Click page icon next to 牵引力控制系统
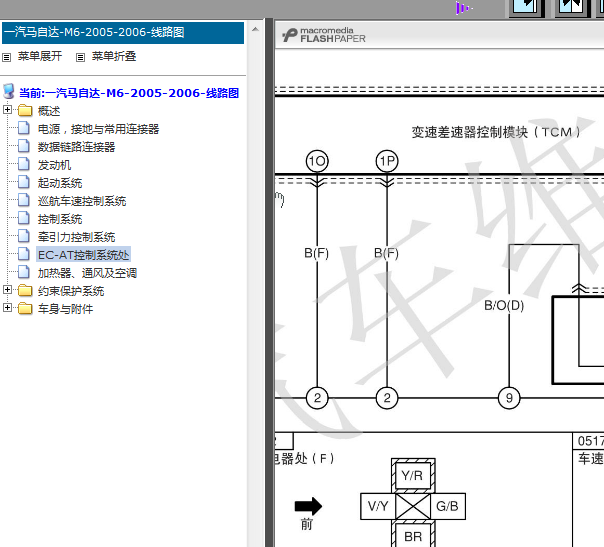The image size is (604, 547). tap(24, 236)
